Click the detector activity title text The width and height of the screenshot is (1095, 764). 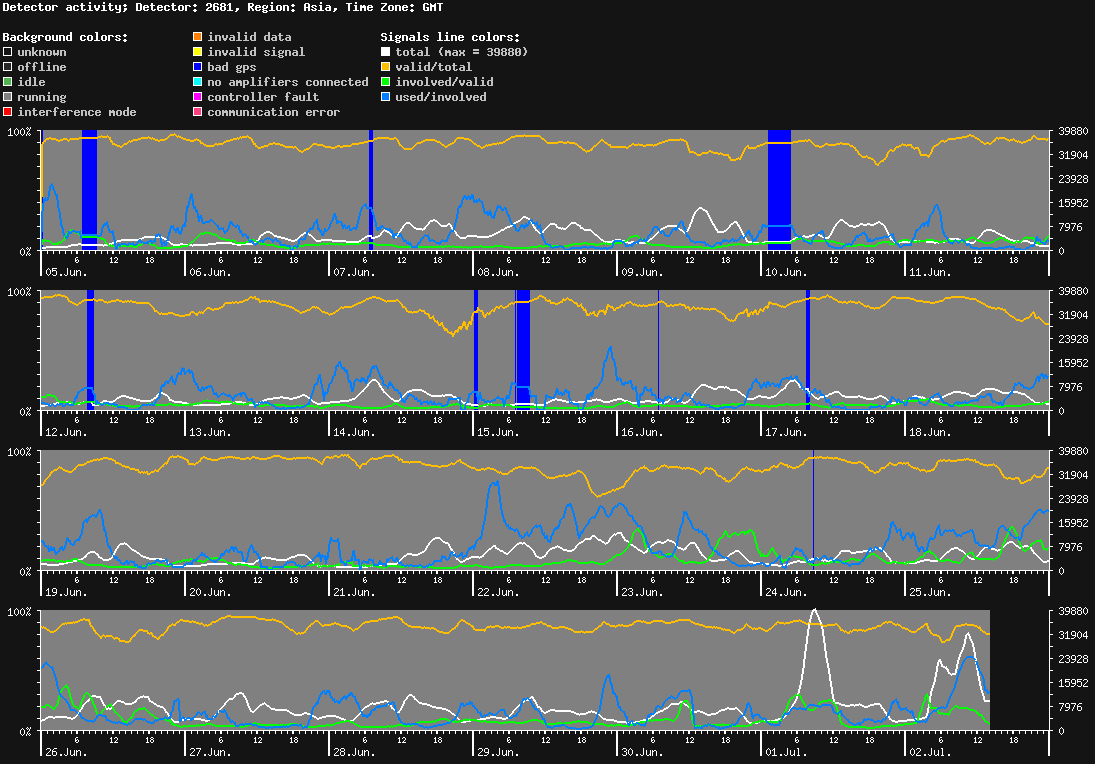(x=223, y=7)
